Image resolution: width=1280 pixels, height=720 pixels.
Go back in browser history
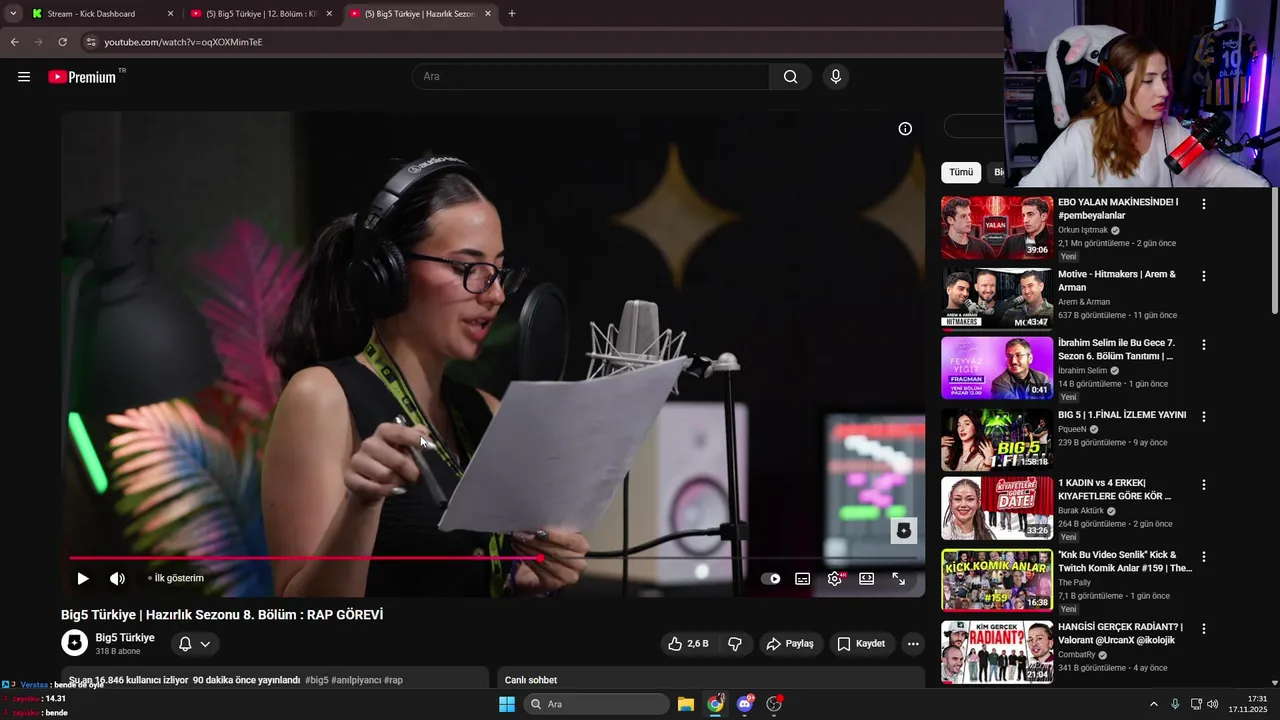(x=14, y=42)
